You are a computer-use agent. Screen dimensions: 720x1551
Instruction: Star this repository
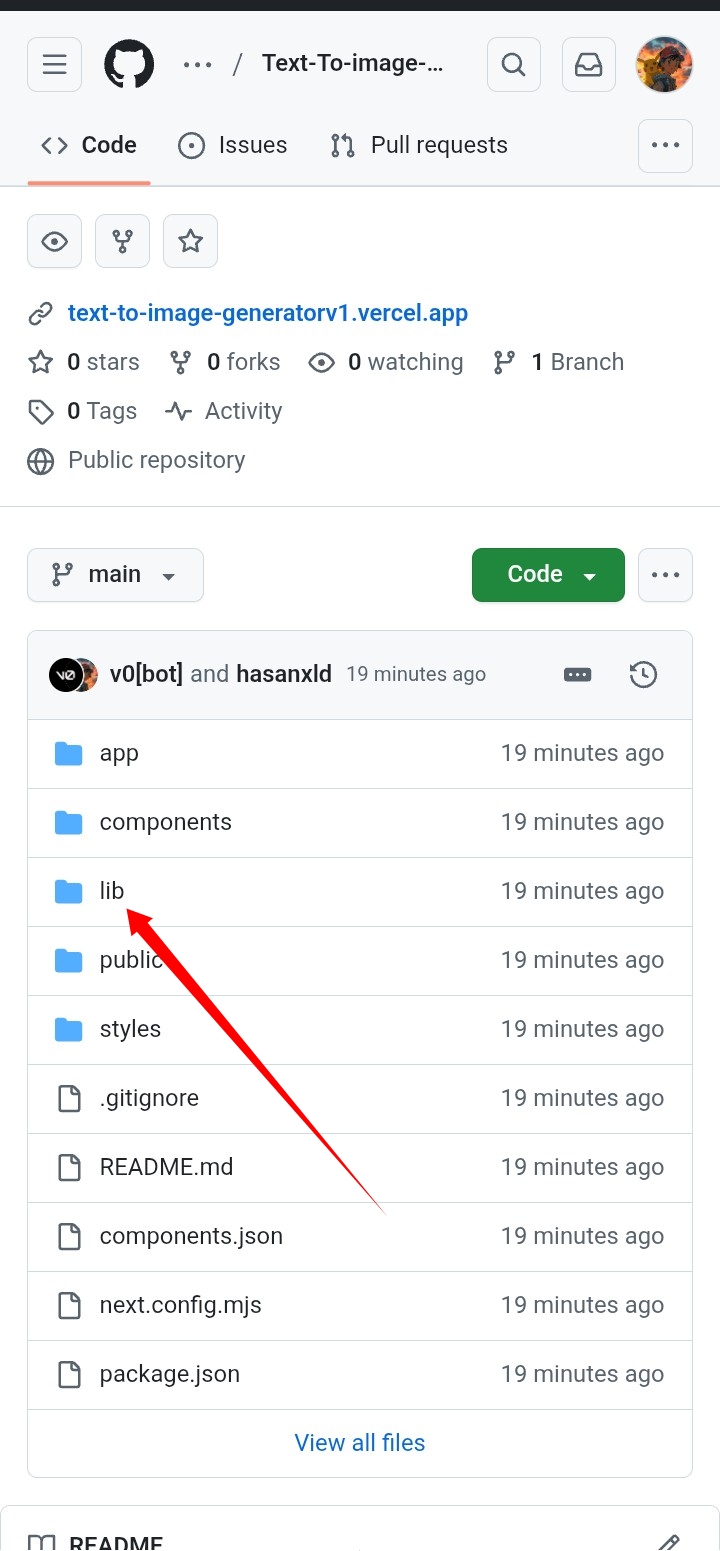[x=190, y=241]
